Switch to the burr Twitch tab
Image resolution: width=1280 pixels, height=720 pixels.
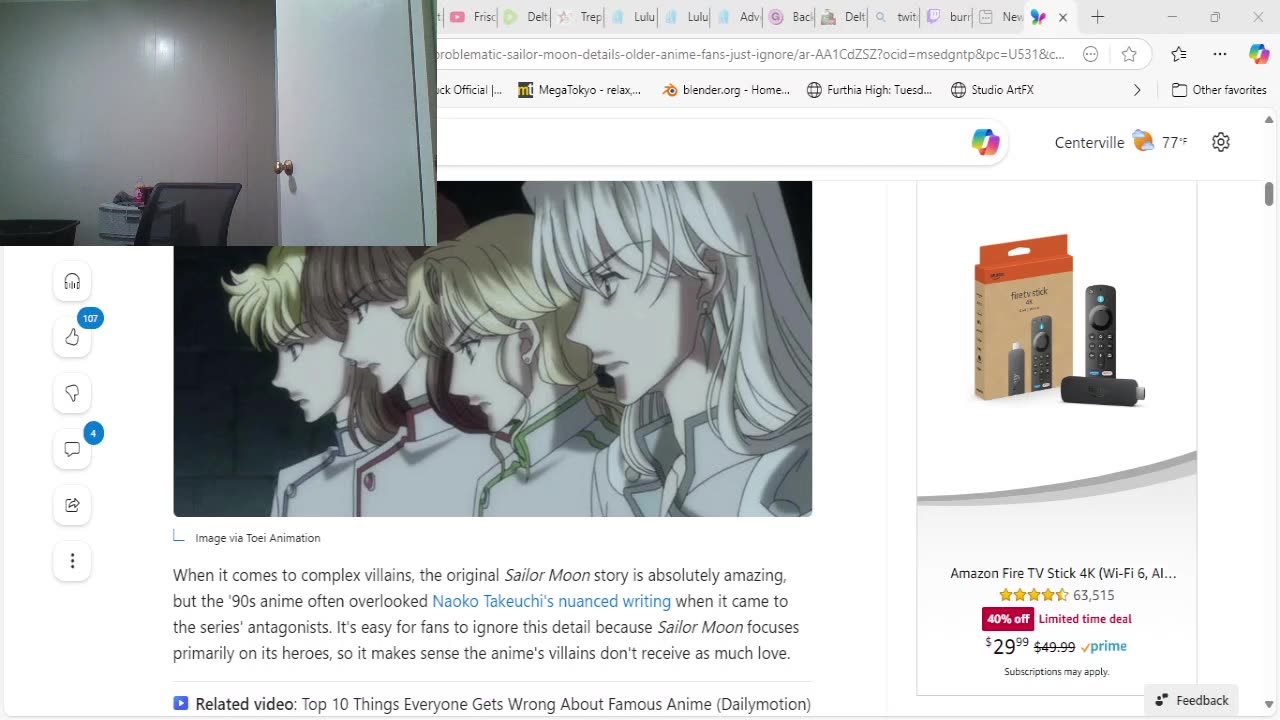(x=949, y=17)
